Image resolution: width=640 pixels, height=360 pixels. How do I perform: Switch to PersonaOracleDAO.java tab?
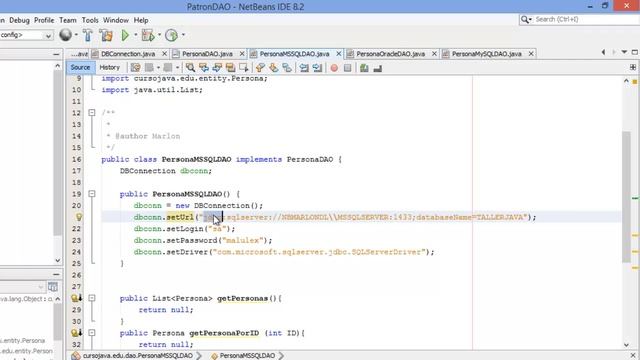pos(390,54)
